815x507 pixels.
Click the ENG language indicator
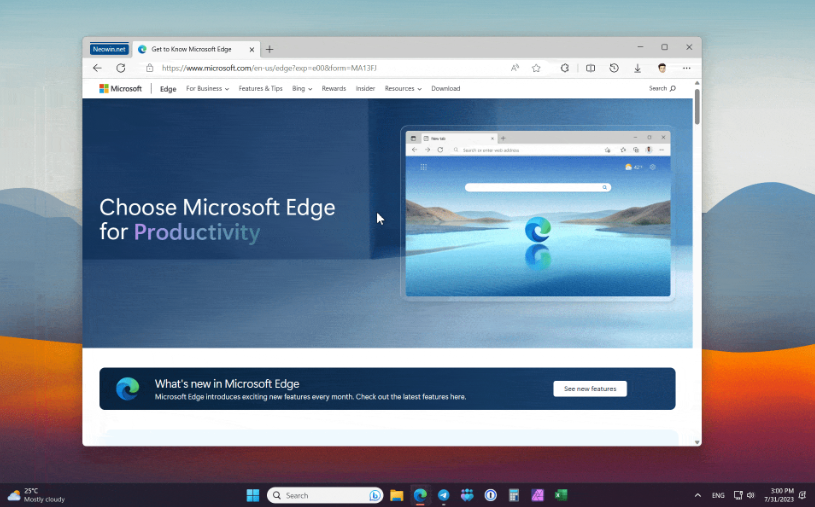pos(718,496)
